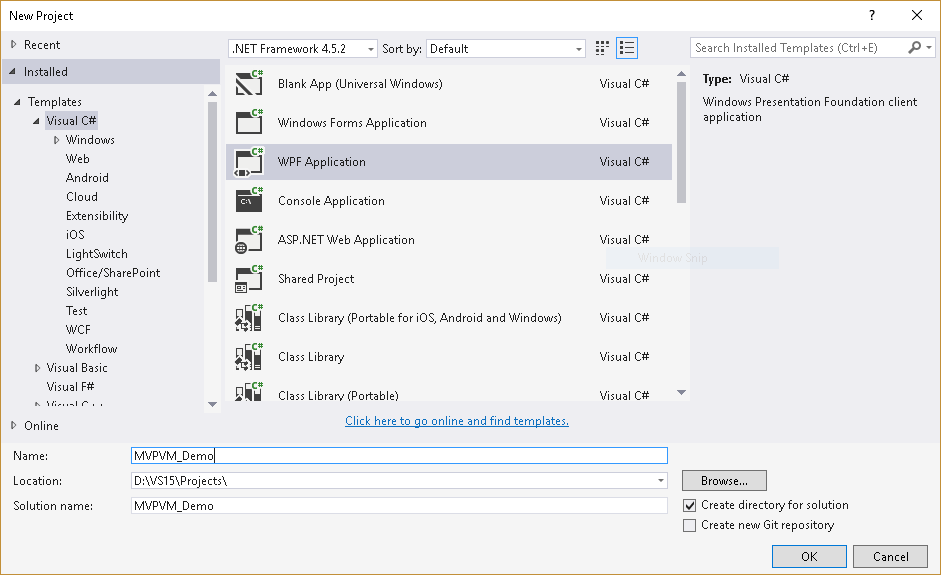Click template list scrollbar down arrow
The width and height of the screenshot is (941, 575).
coord(681,393)
